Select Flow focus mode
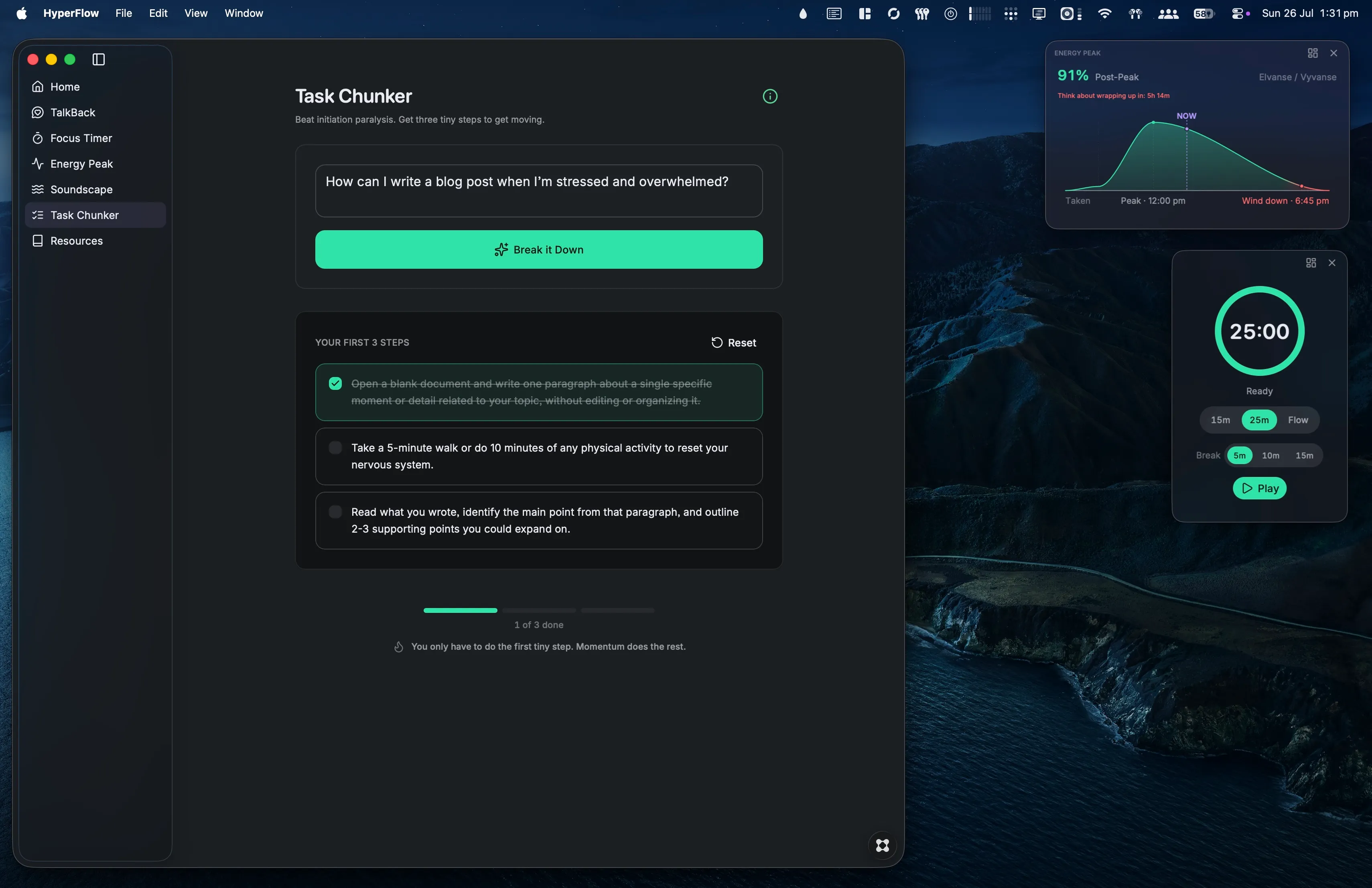Screen dimensions: 1372x888 [x=1298, y=420]
